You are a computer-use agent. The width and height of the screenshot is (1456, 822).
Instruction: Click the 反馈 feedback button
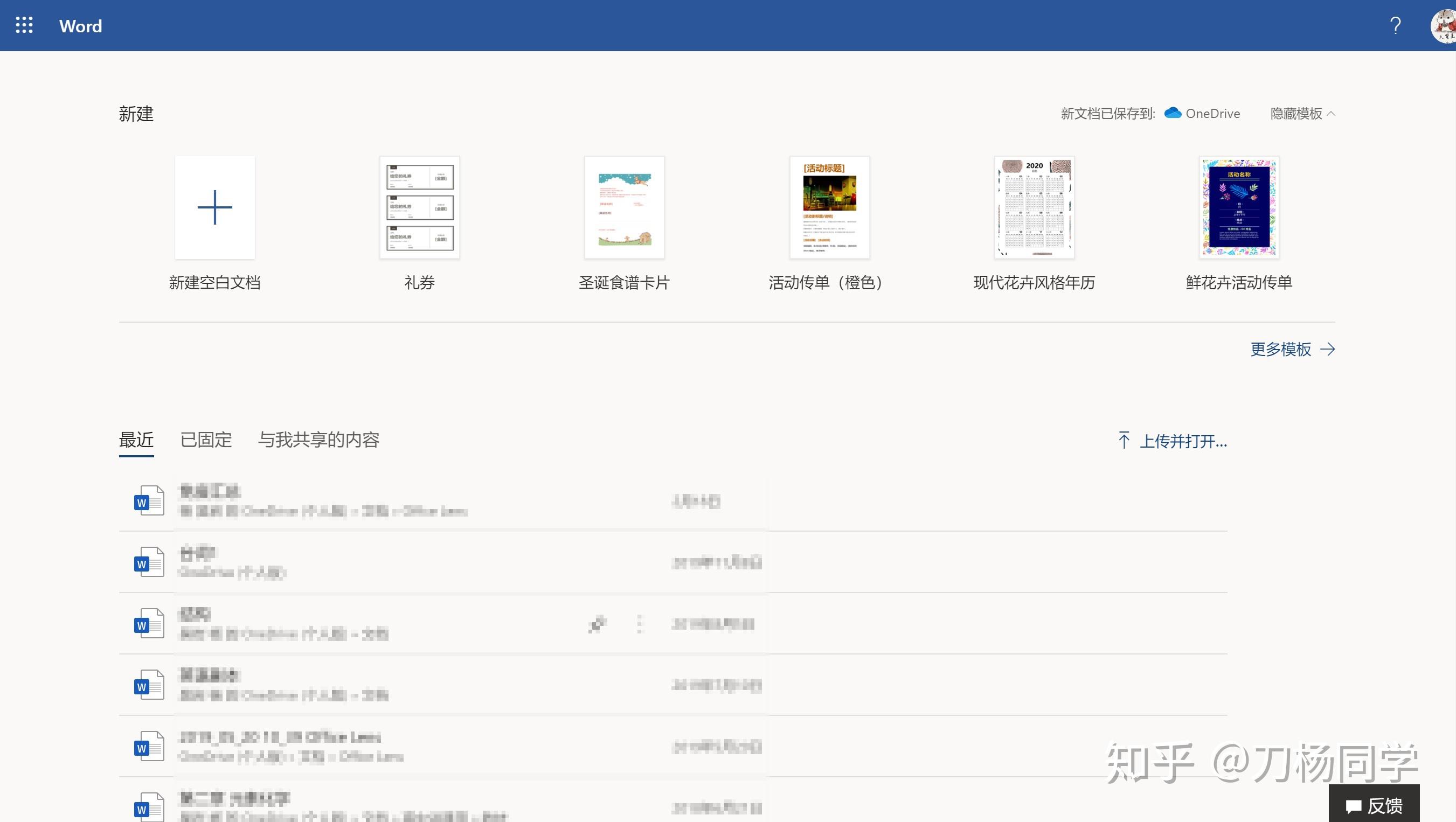click(x=1374, y=804)
